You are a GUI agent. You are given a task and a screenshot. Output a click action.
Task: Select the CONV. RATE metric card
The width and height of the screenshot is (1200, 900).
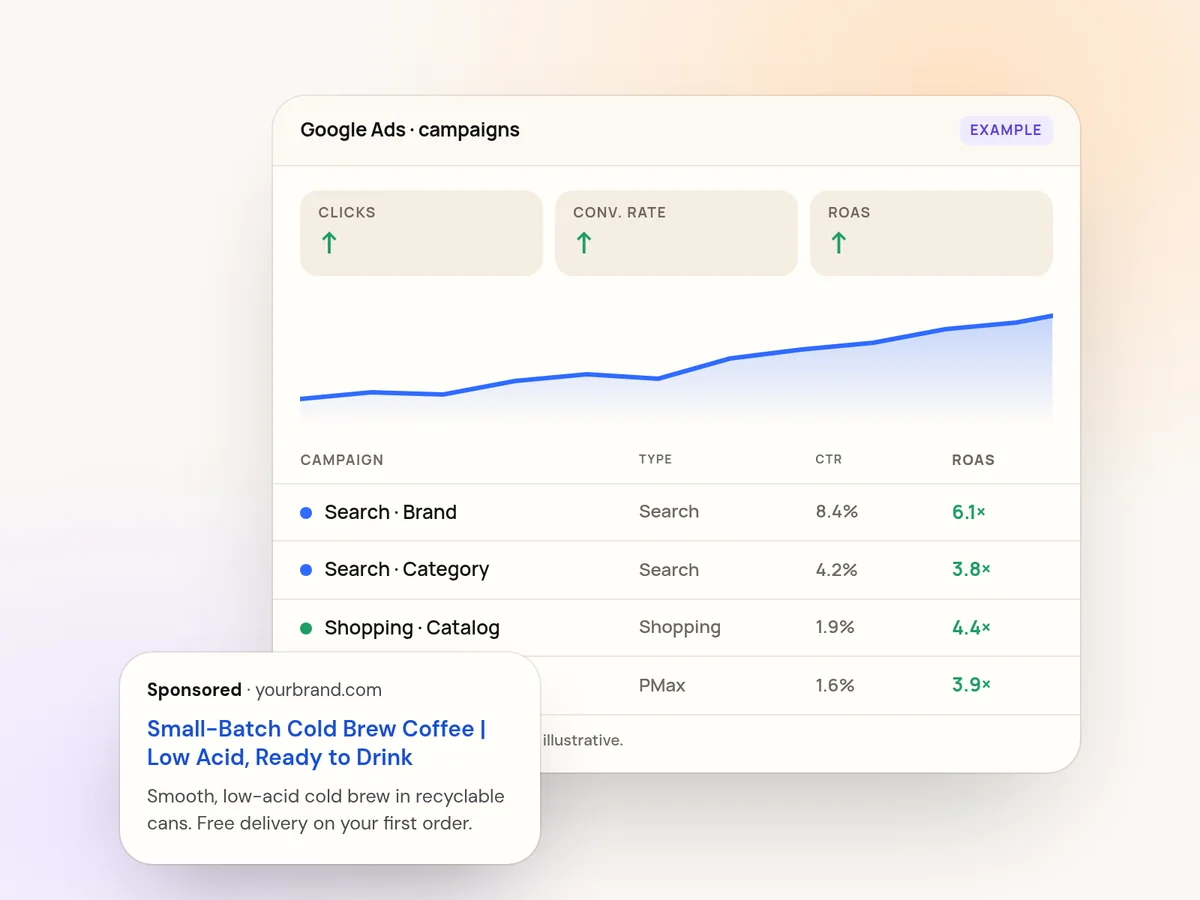click(676, 233)
